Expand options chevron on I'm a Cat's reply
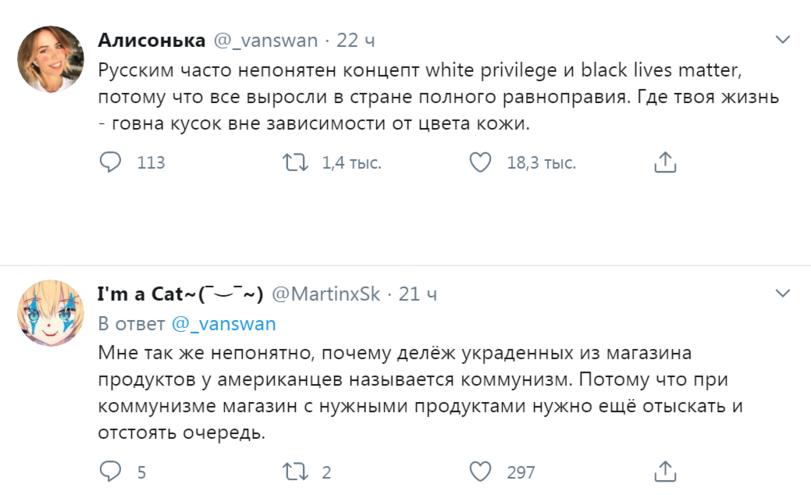This screenshot has height=495, width=811. [784, 294]
